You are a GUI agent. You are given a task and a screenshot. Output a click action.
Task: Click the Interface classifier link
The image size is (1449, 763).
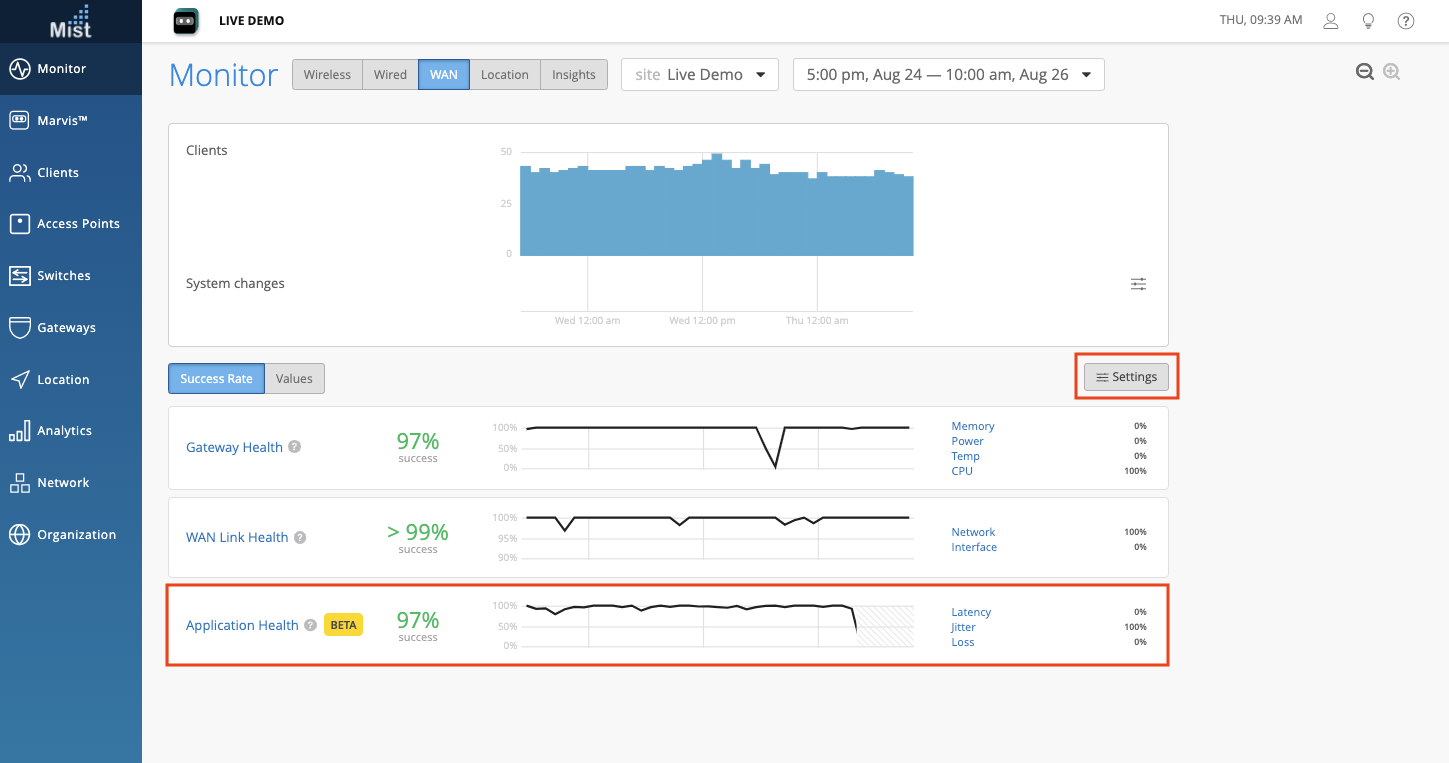[975, 547]
